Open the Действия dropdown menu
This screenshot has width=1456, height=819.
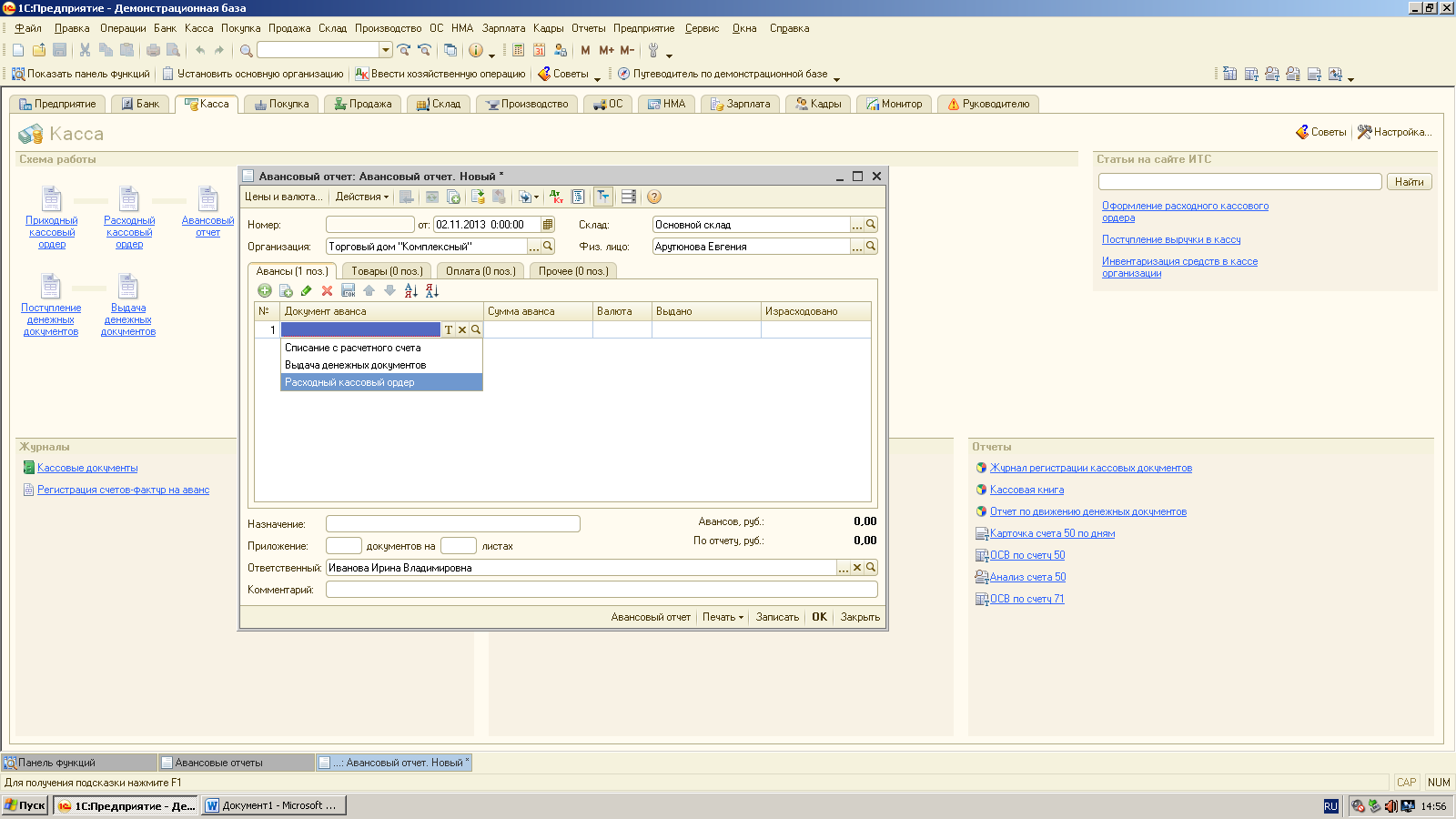pyautogui.click(x=362, y=197)
